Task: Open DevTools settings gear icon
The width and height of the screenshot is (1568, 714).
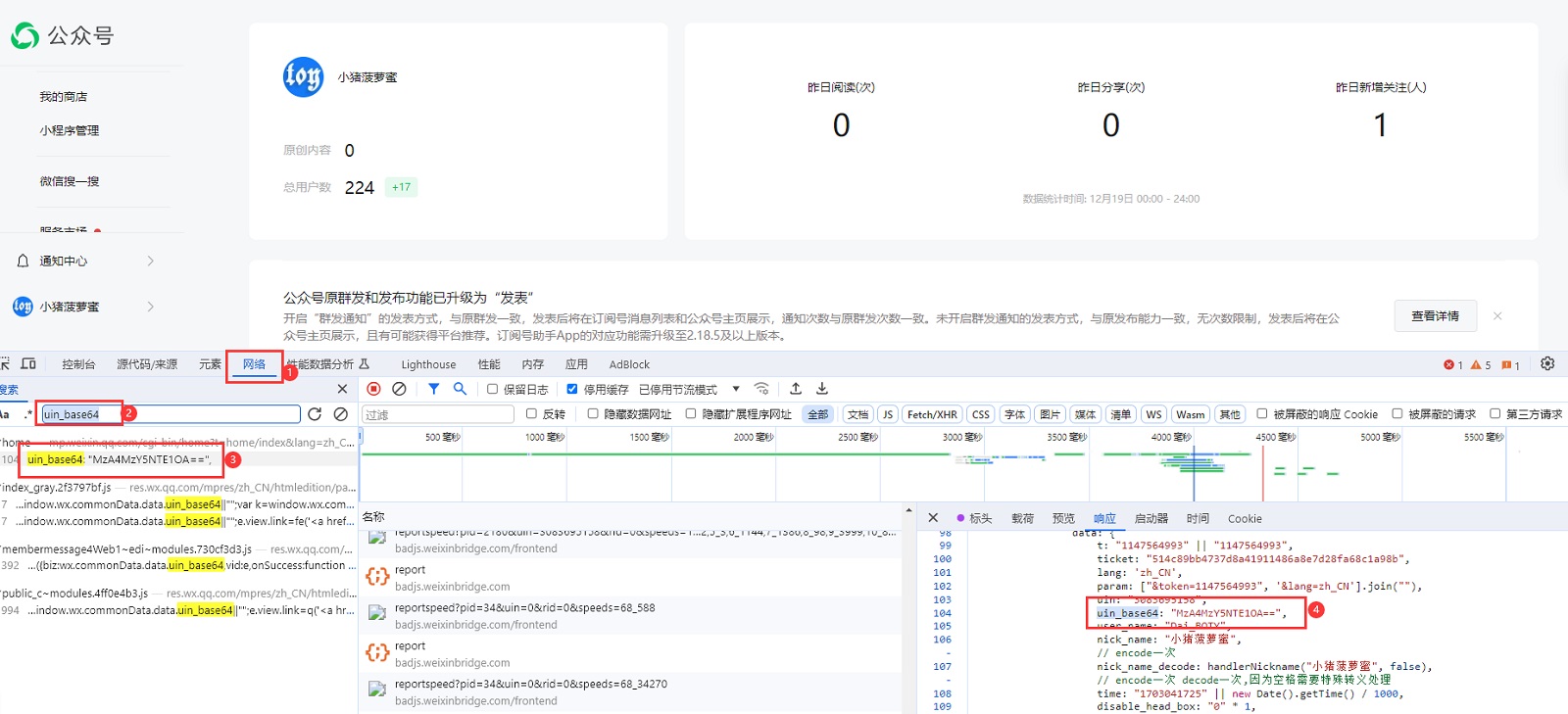Action: [x=1547, y=363]
